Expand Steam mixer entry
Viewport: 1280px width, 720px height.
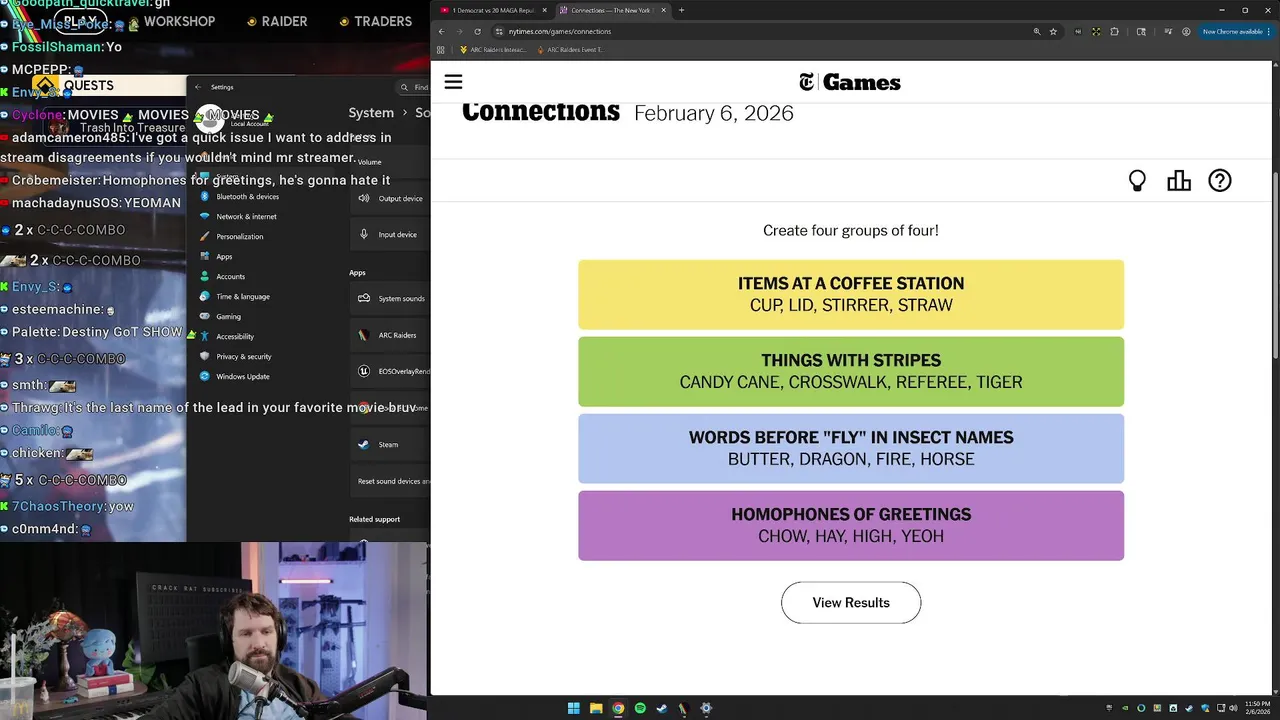390,445
